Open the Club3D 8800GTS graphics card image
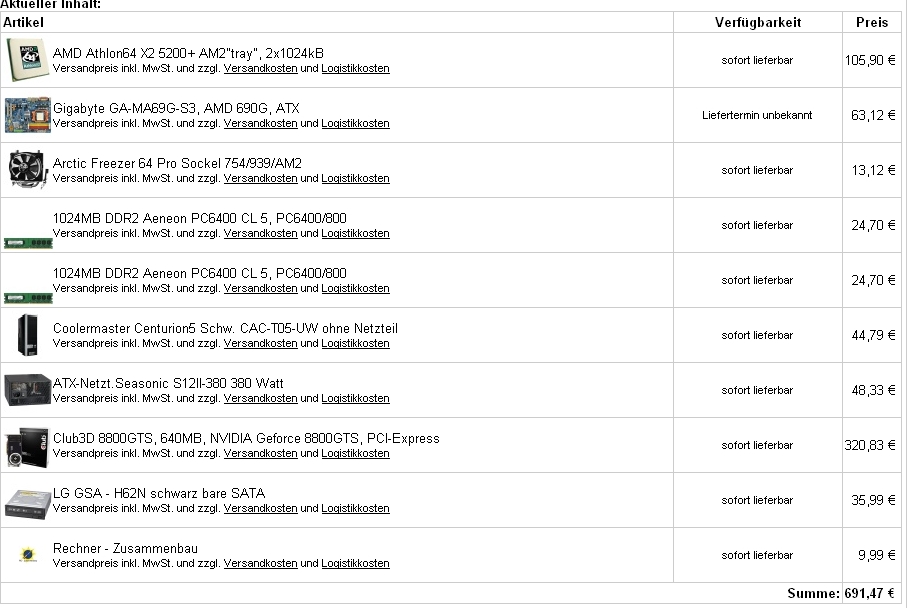Image resolution: width=919 pixels, height=609 pixels. (27, 447)
